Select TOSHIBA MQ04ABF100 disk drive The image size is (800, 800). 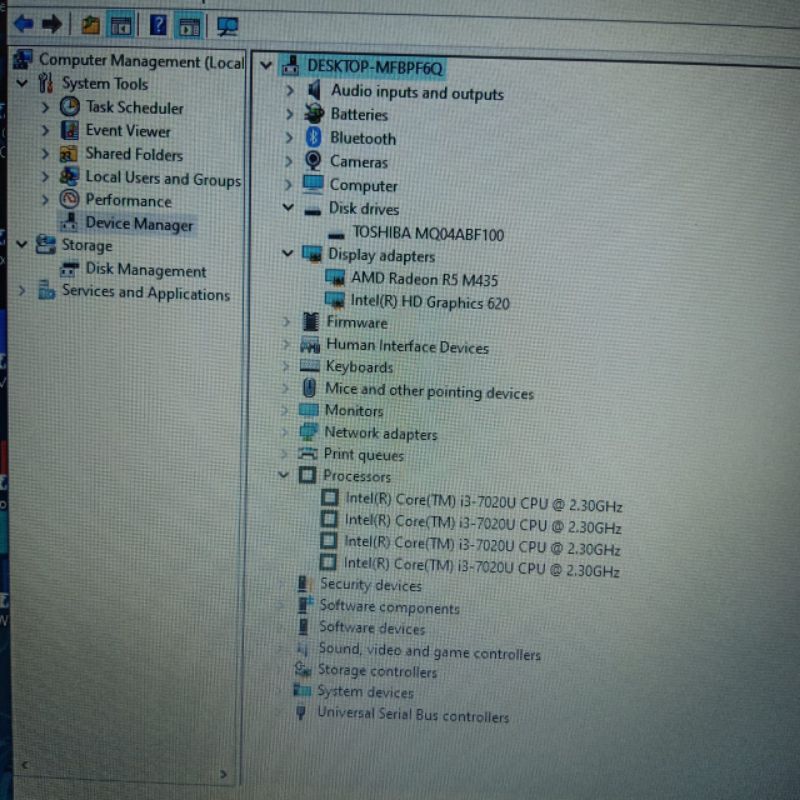pos(428,234)
